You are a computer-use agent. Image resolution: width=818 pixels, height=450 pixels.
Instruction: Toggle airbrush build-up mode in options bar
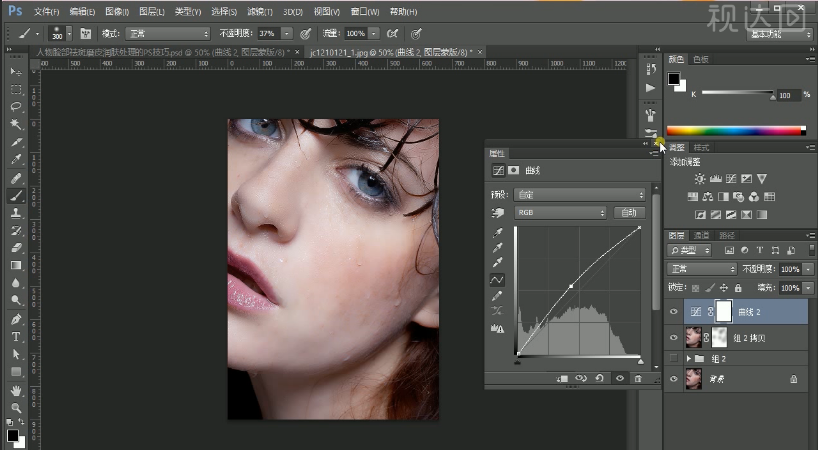tap(392, 34)
